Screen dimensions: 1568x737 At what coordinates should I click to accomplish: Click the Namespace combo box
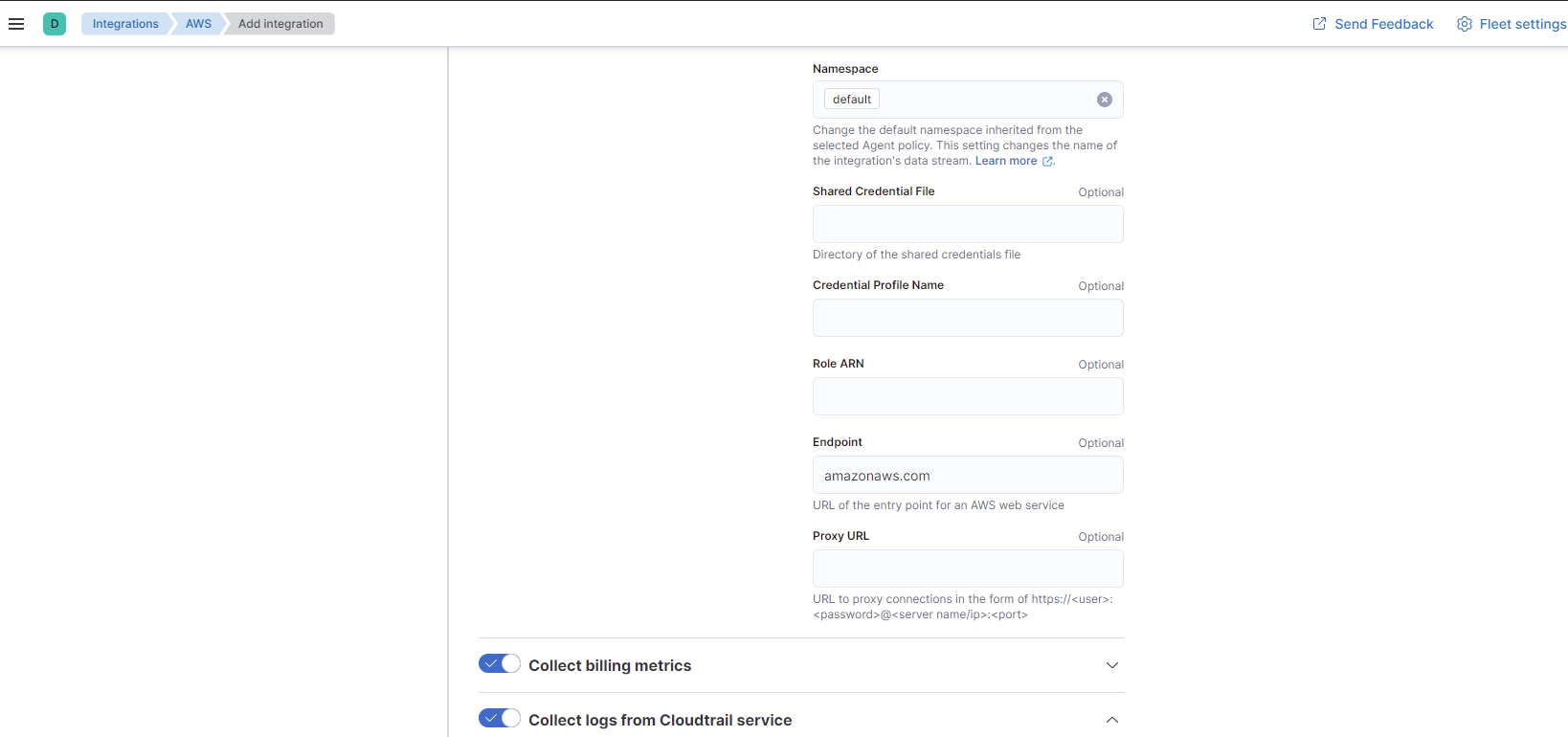(968, 100)
